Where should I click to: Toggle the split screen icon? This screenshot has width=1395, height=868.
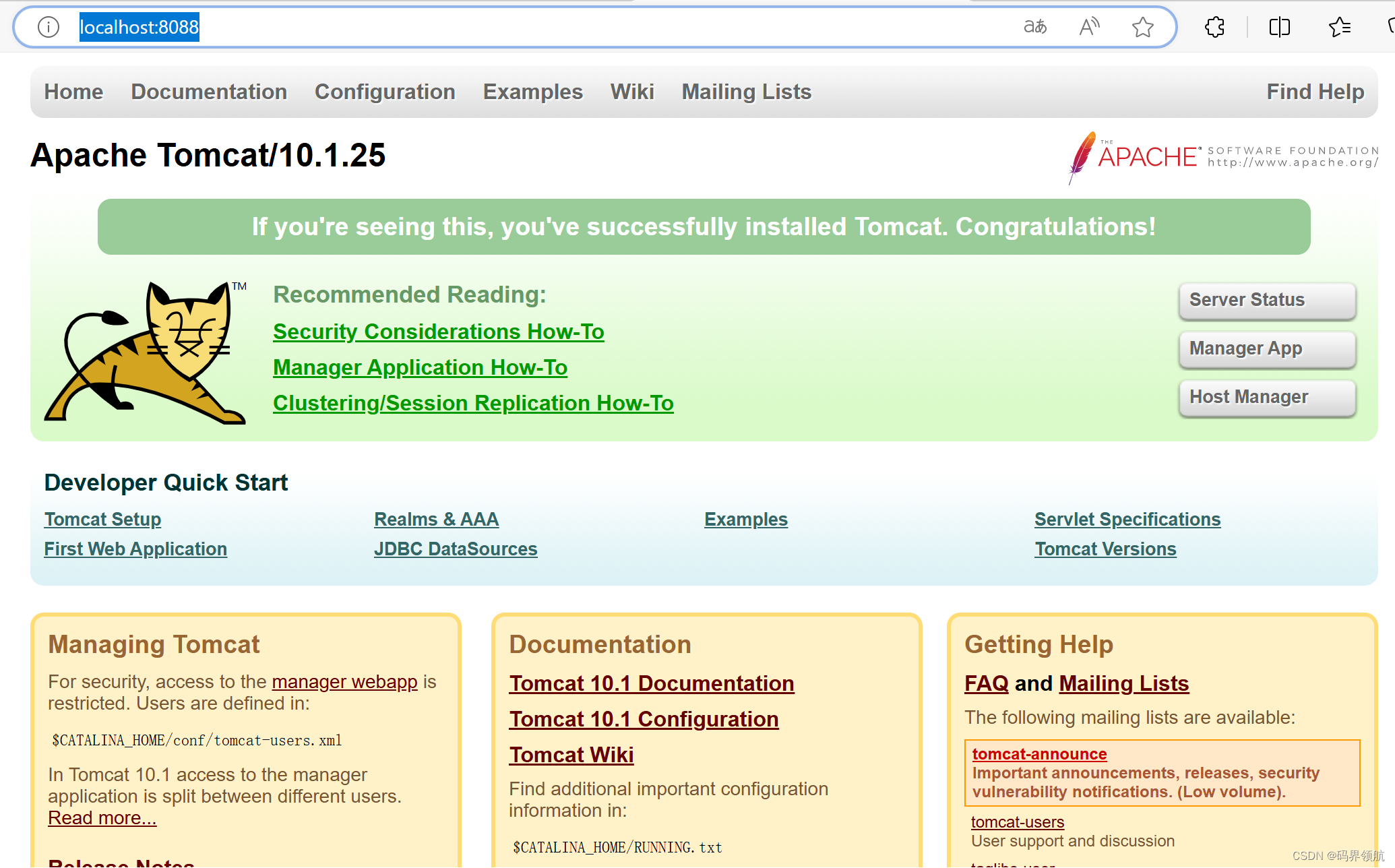point(1279,27)
